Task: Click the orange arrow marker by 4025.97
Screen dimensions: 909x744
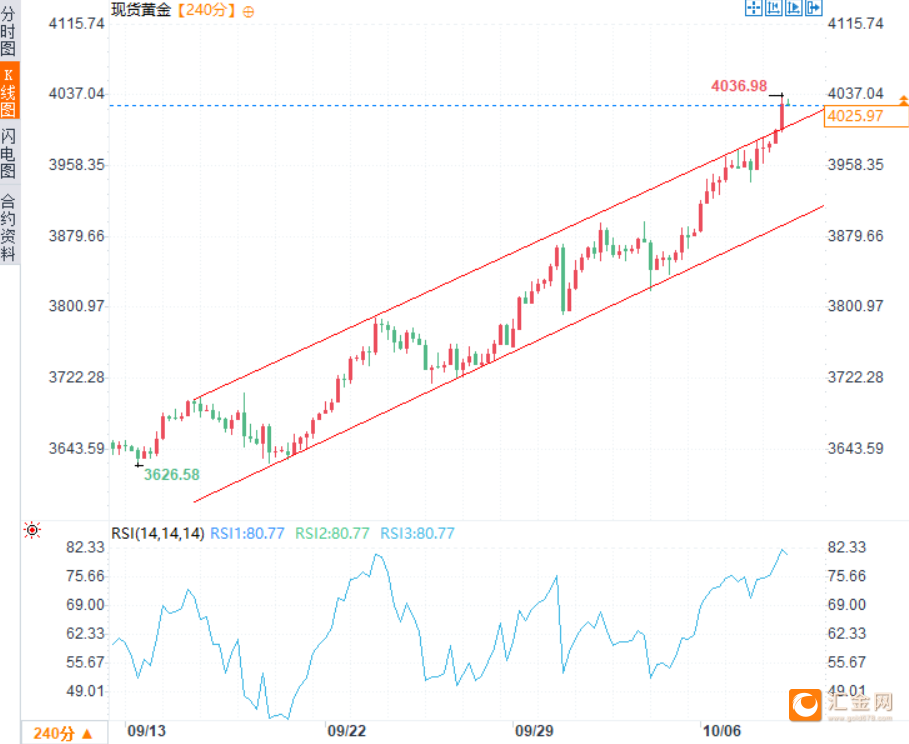Action: [903, 100]
